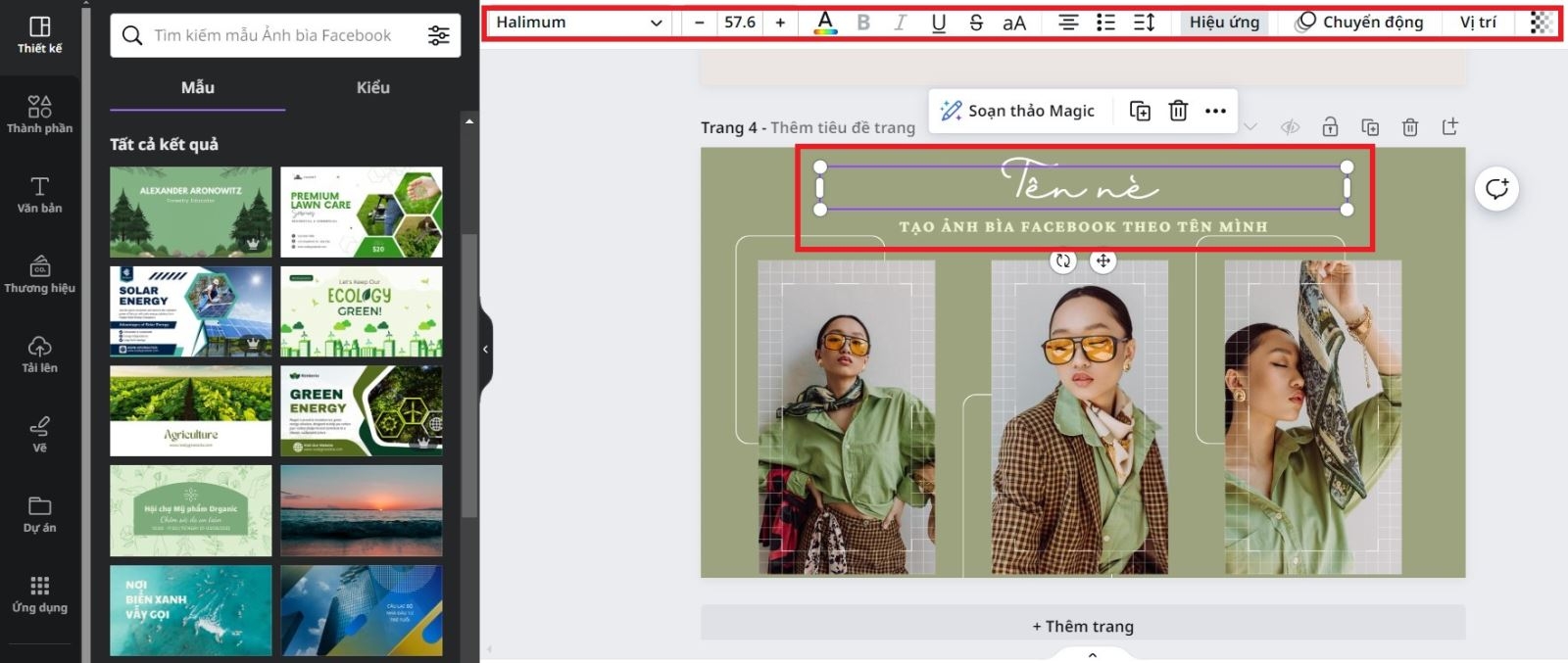The height and width of the screenshot is (663, 1568).
Task: Select the Solar Energy template thumbnail
Action: [x=191, y=311]
